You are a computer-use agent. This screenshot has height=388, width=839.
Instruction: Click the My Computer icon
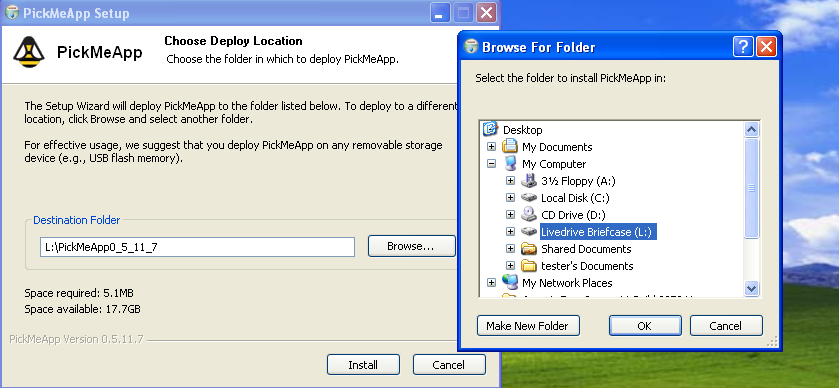coord(510,164)
